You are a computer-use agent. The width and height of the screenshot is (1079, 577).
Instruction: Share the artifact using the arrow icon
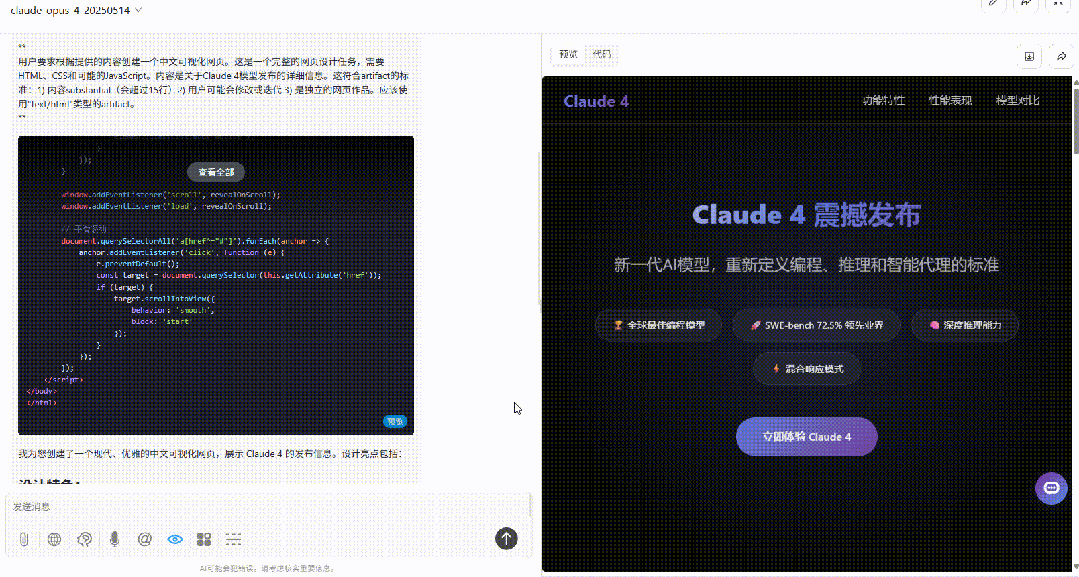point(1062,56)
